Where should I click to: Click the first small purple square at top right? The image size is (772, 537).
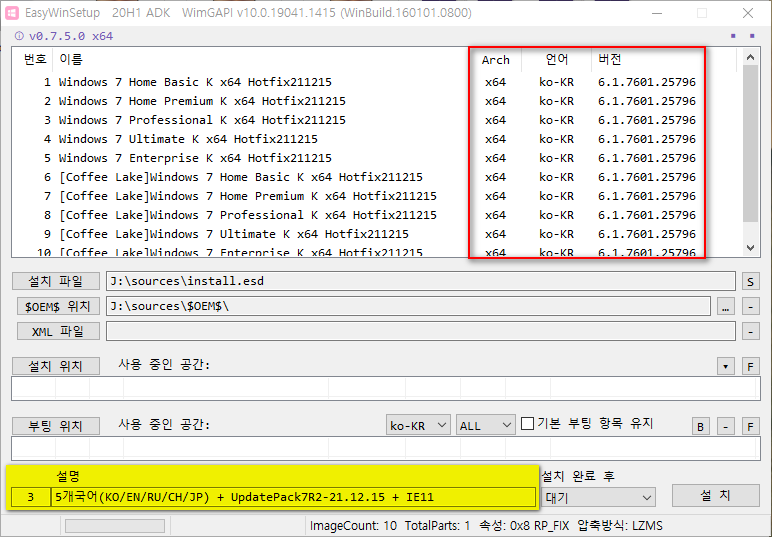733,36
